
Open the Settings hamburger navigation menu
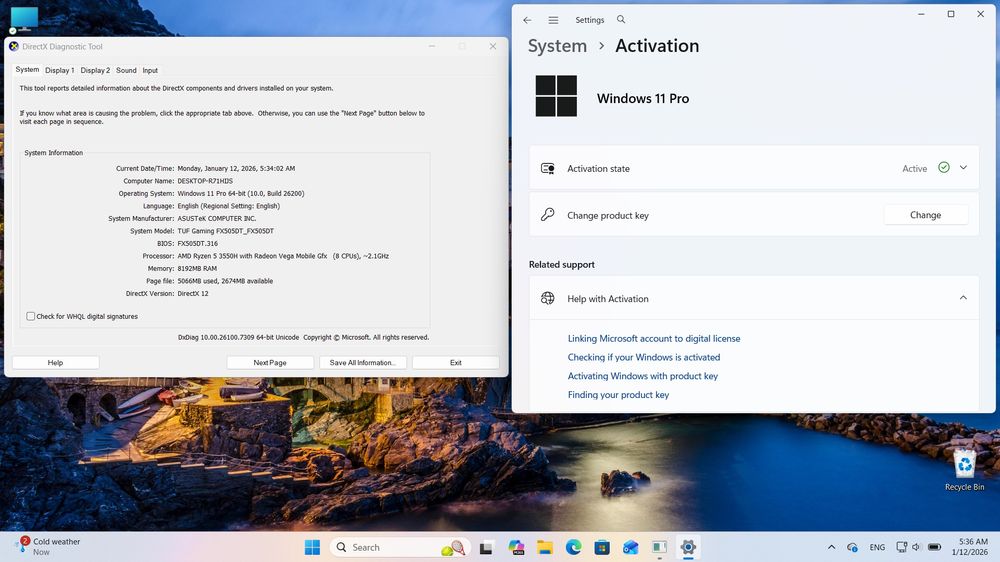(x=553, y=20)
